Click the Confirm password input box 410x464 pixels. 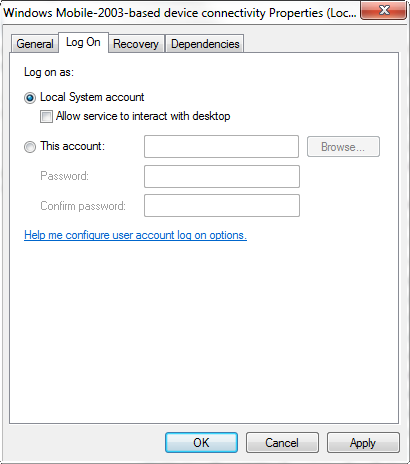[222, 206]
